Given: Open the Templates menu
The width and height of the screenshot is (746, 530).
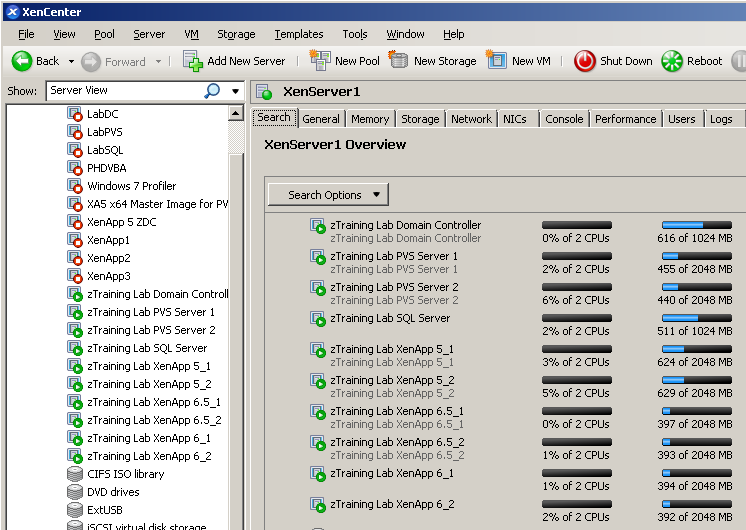Looking at the screenshot, I should coord(298,34).
